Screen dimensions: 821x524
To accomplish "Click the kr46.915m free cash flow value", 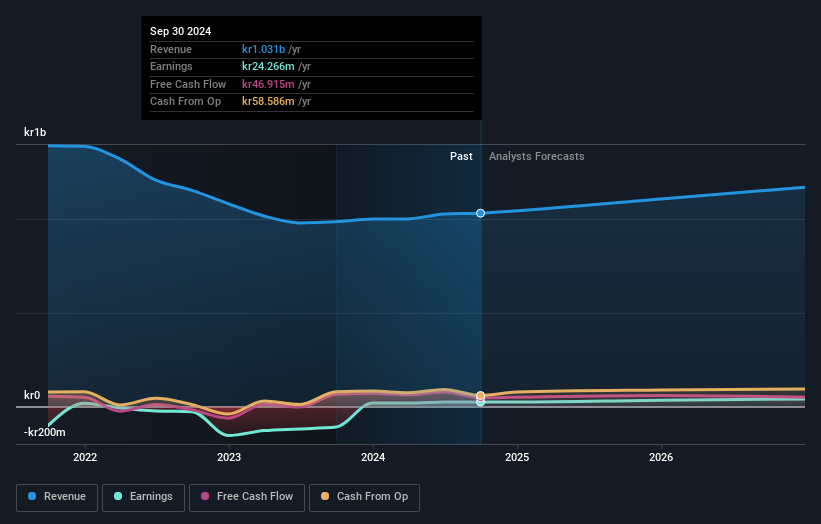I will 268,84.
